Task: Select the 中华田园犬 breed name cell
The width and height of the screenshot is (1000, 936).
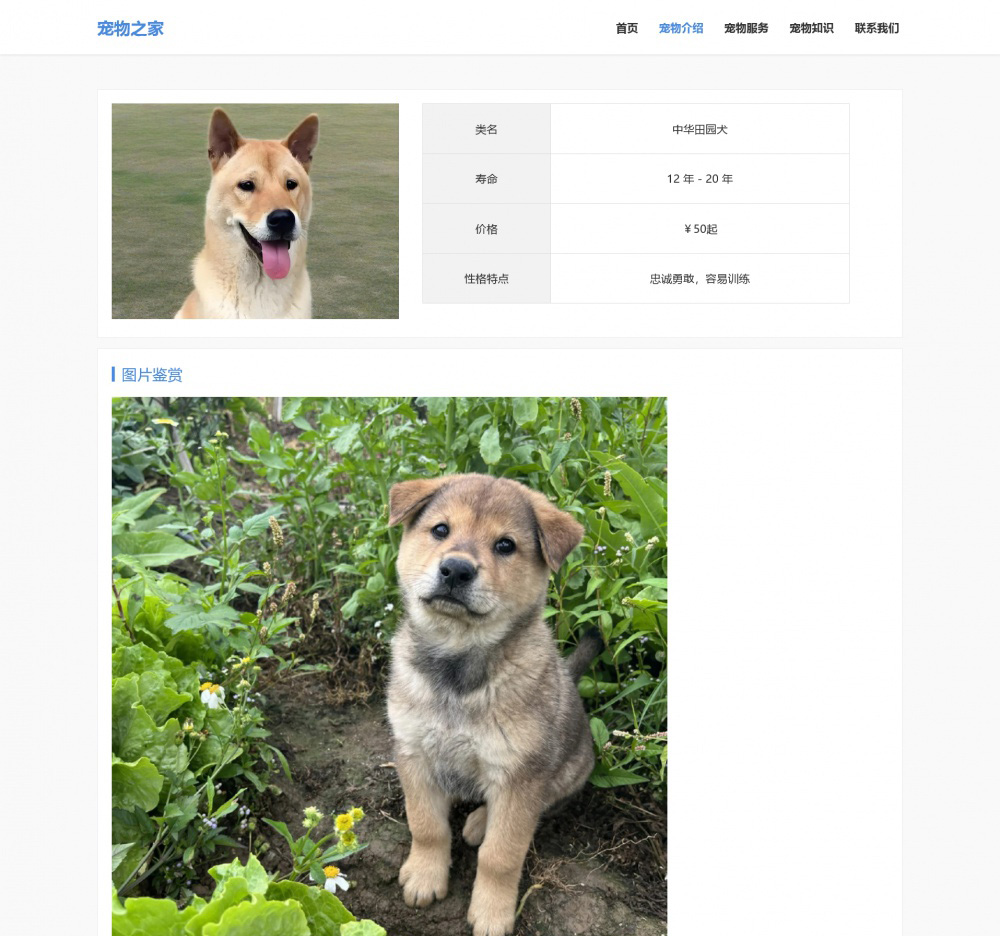Action: [700, 129]
